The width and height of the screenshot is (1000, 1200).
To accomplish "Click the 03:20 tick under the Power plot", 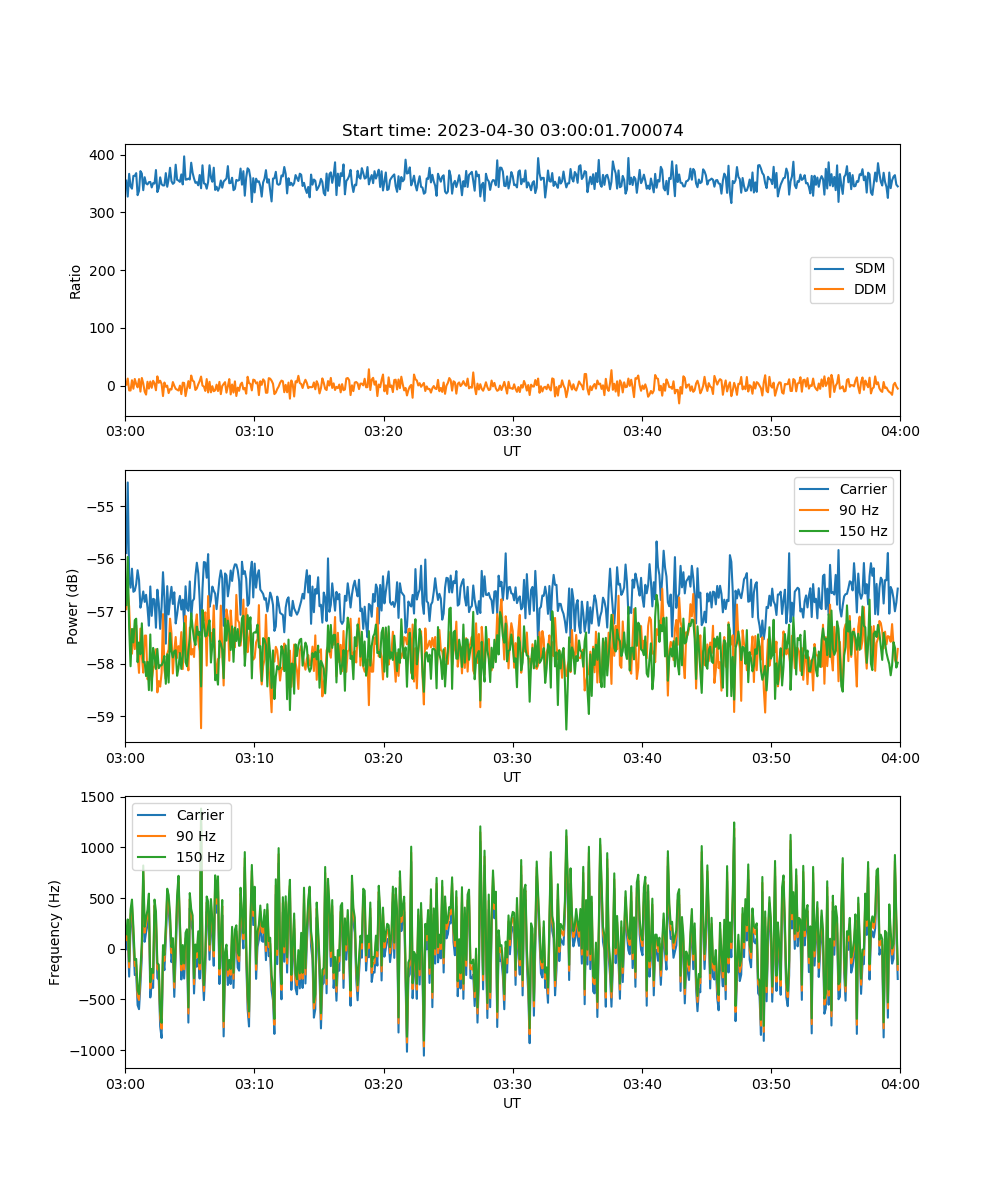I will (383, 757).
